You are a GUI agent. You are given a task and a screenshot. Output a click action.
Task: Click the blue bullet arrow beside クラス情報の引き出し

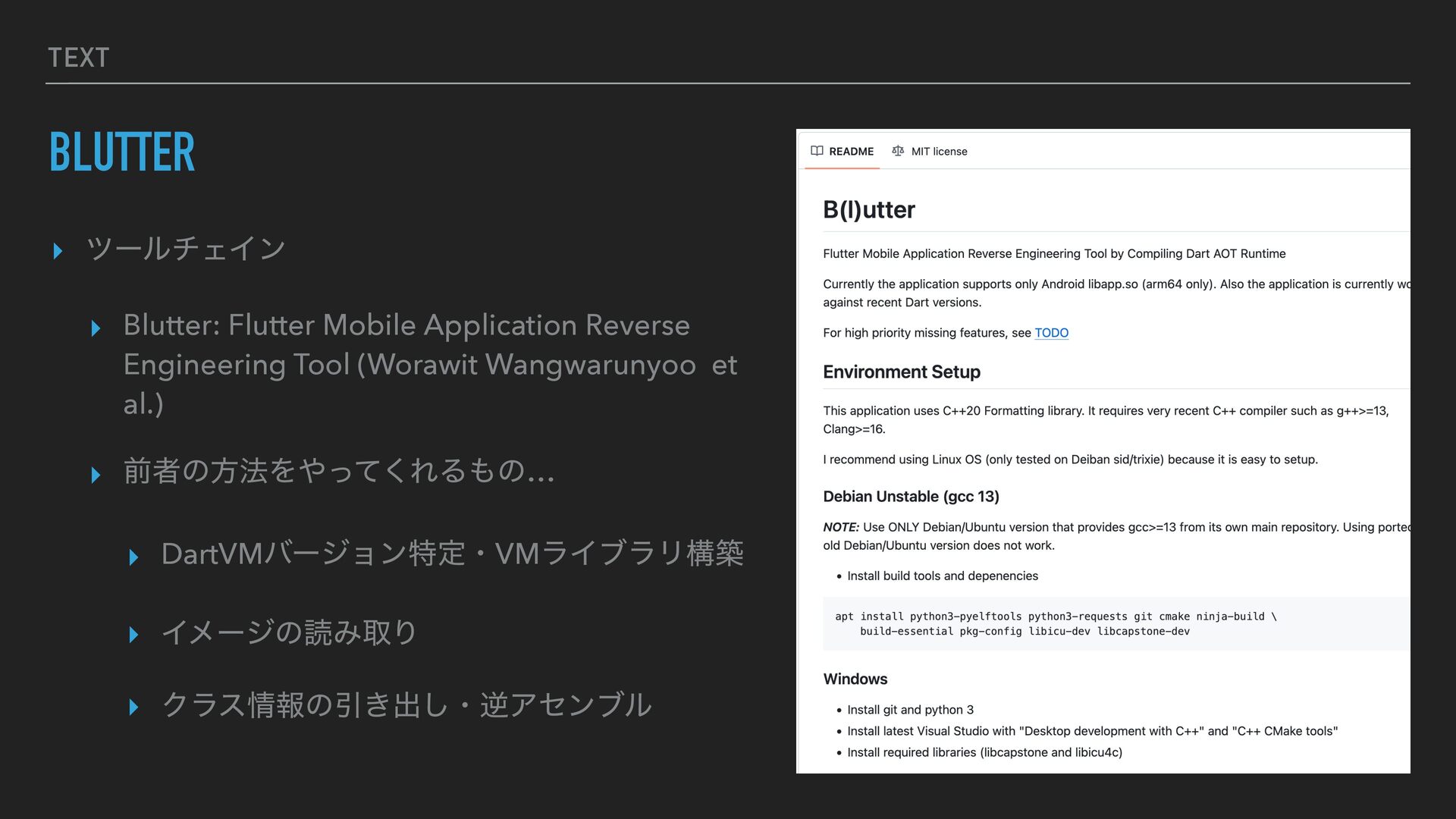tap(134, 708)
